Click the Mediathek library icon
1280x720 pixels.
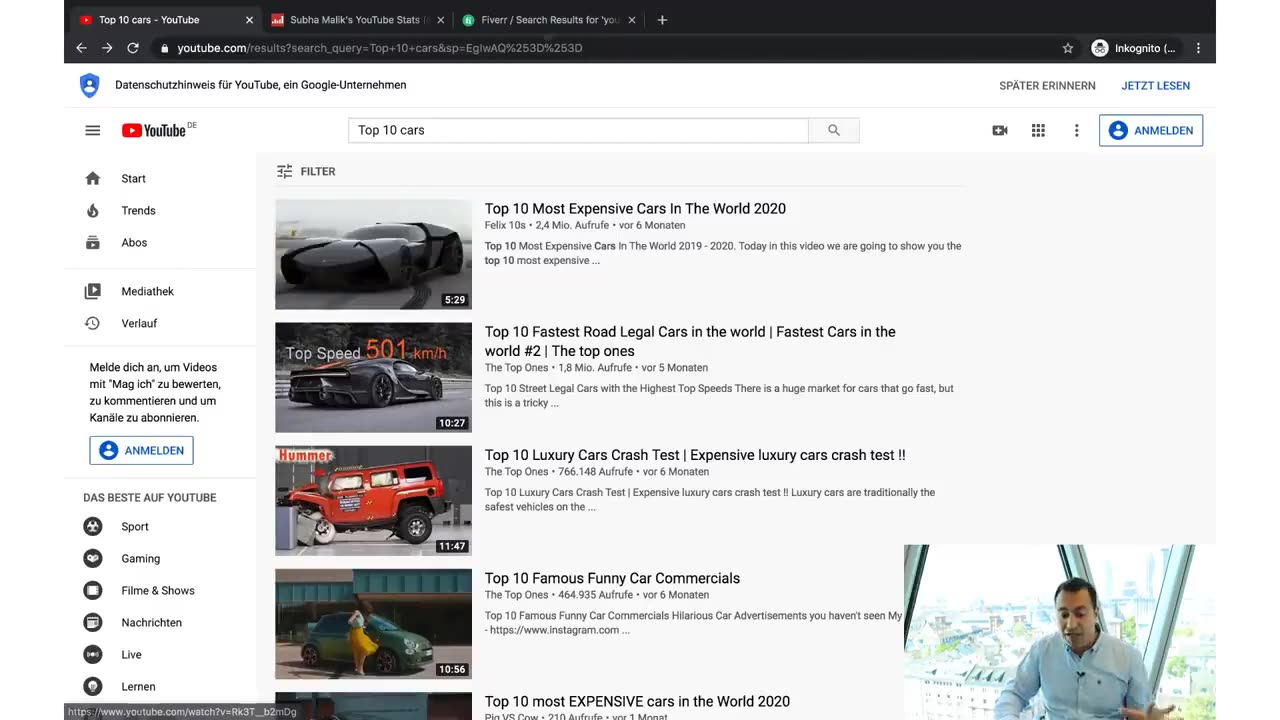(93, 291)
